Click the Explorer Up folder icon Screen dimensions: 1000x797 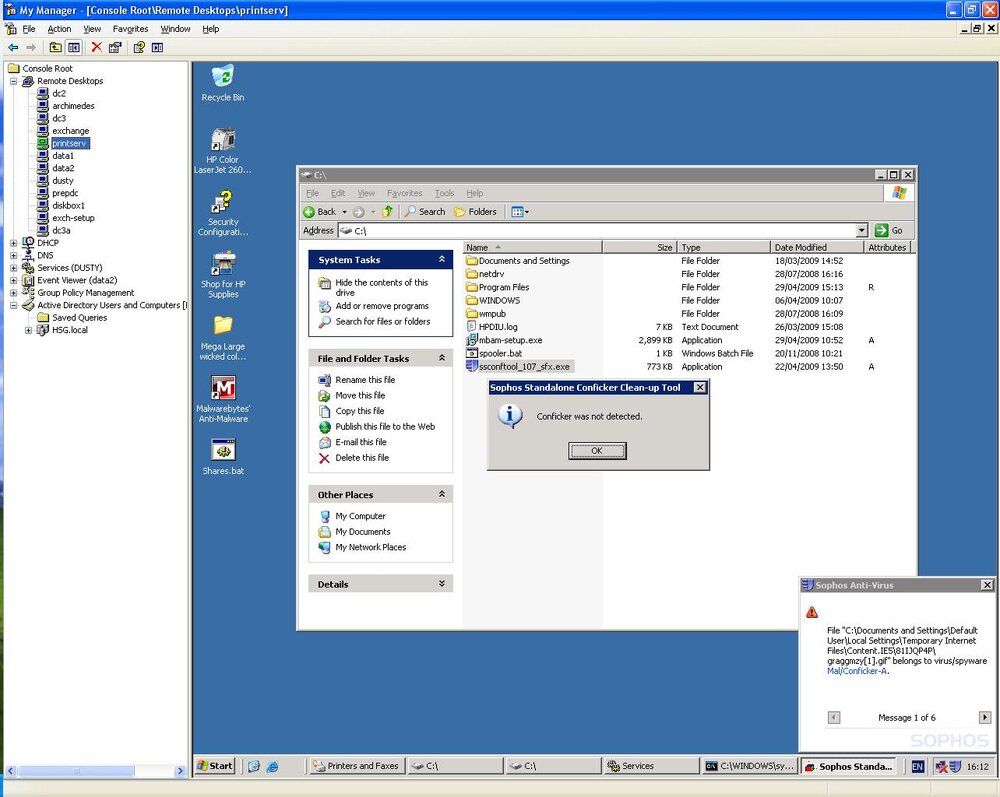point(387,212)
